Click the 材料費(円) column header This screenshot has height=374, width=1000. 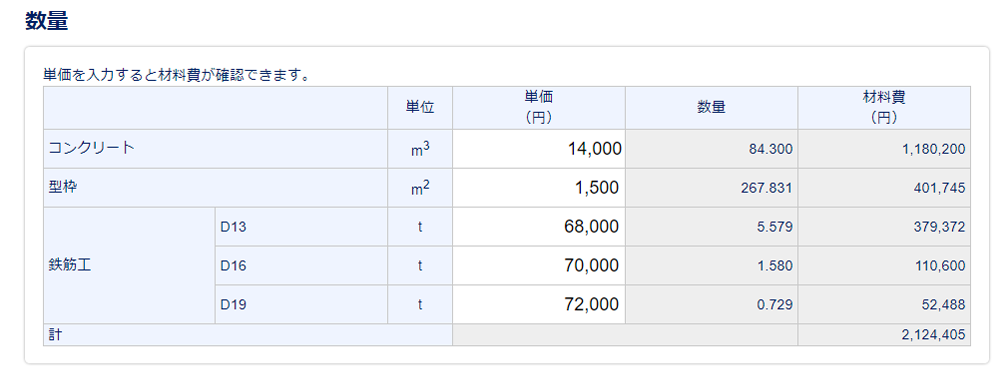coord(884,107)
